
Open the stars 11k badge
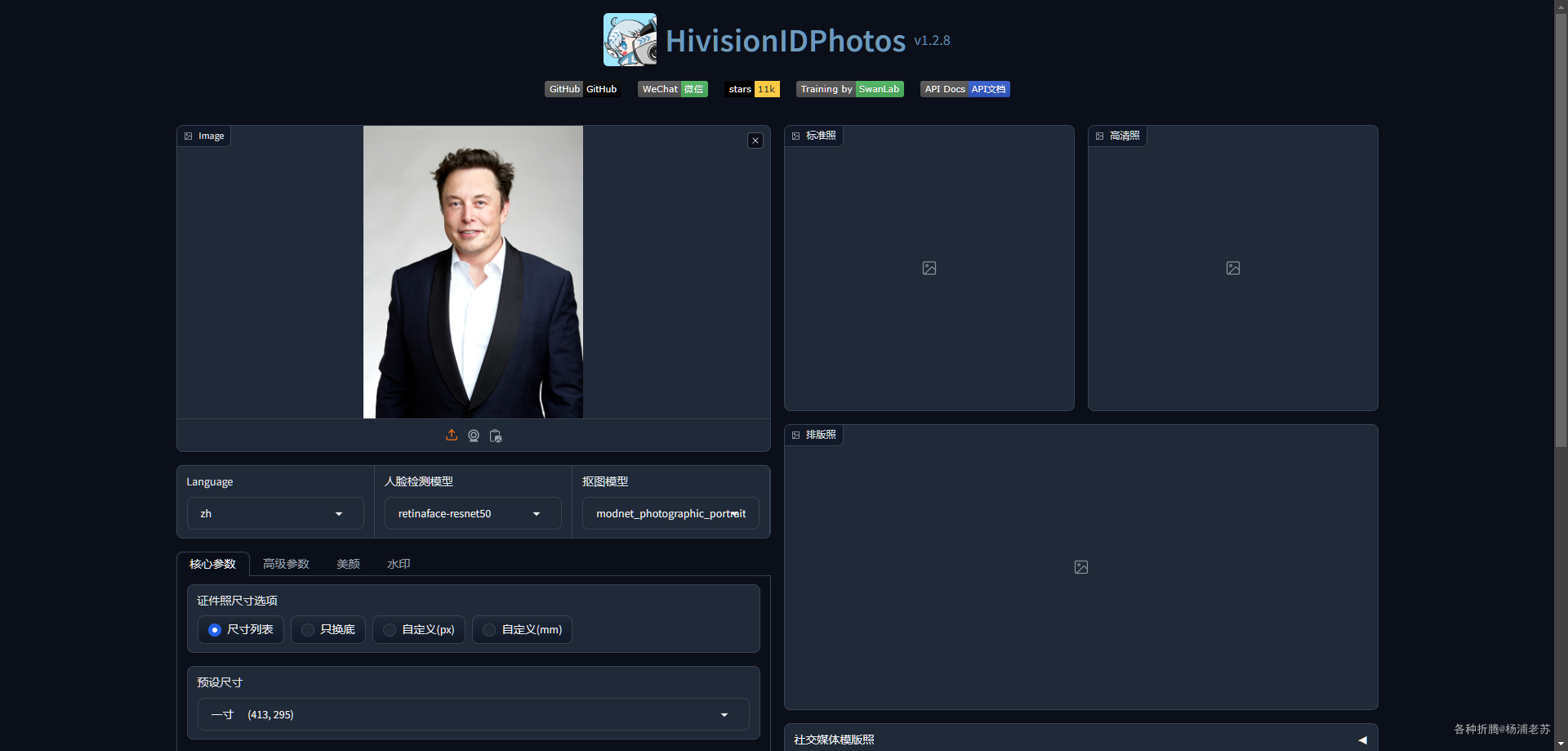pos(752,89)
